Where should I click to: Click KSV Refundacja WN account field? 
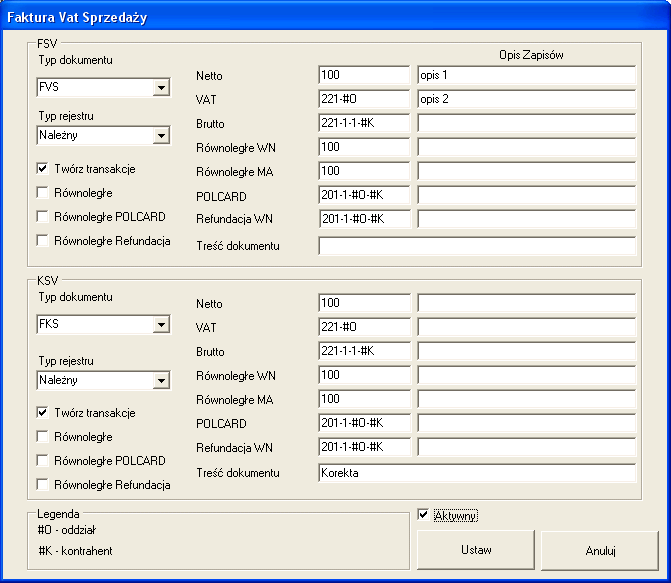[x=364, y=447]
